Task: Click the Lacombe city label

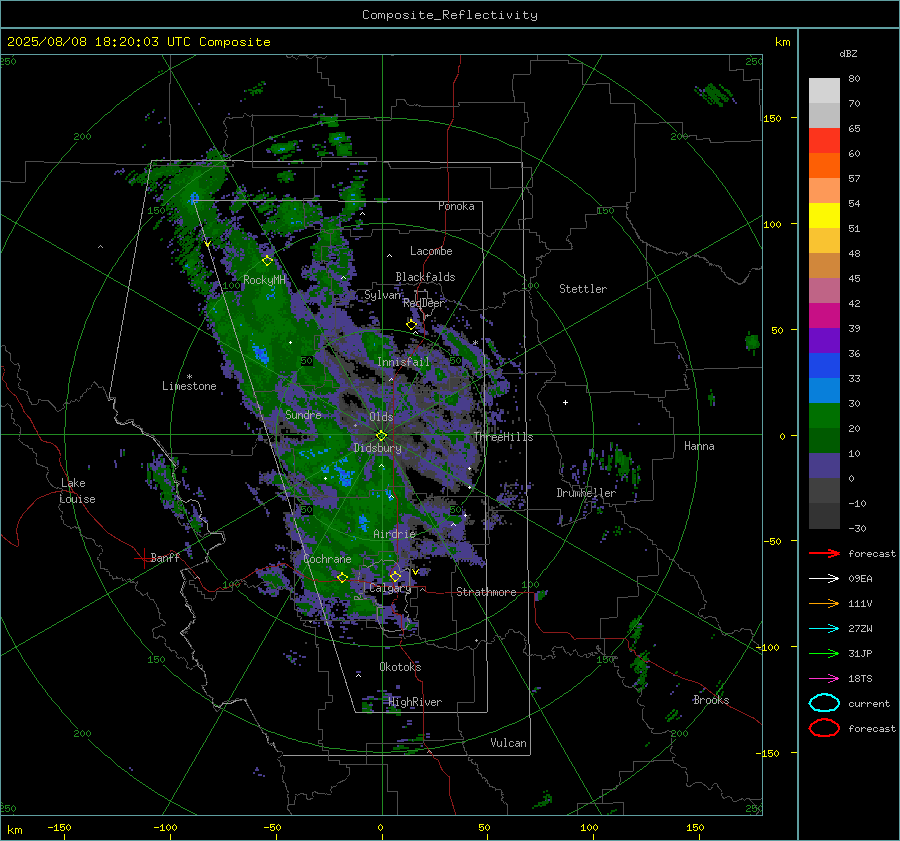Action: (431, 251)
